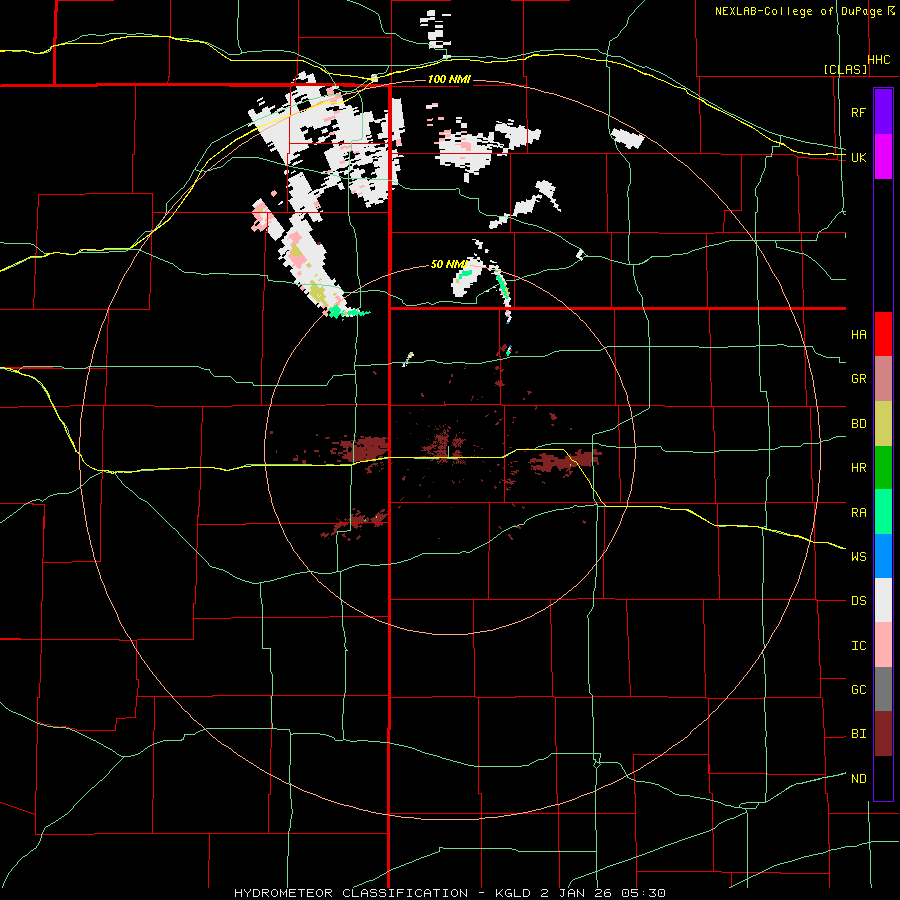Select the HR legend label

(x=858, y=468)
